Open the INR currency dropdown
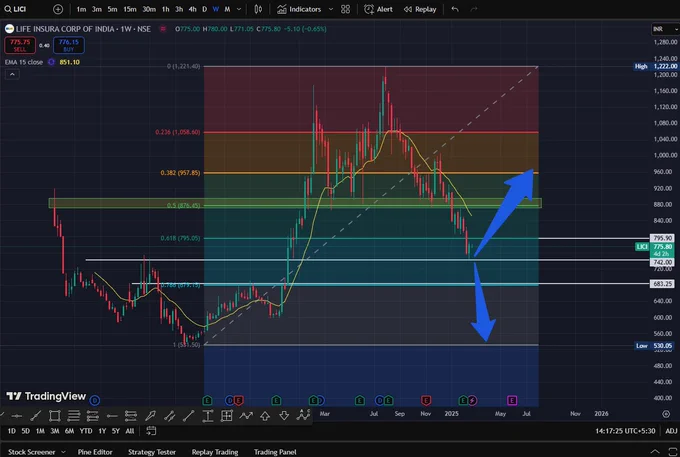Screen dimensions: 680x457 665,29
